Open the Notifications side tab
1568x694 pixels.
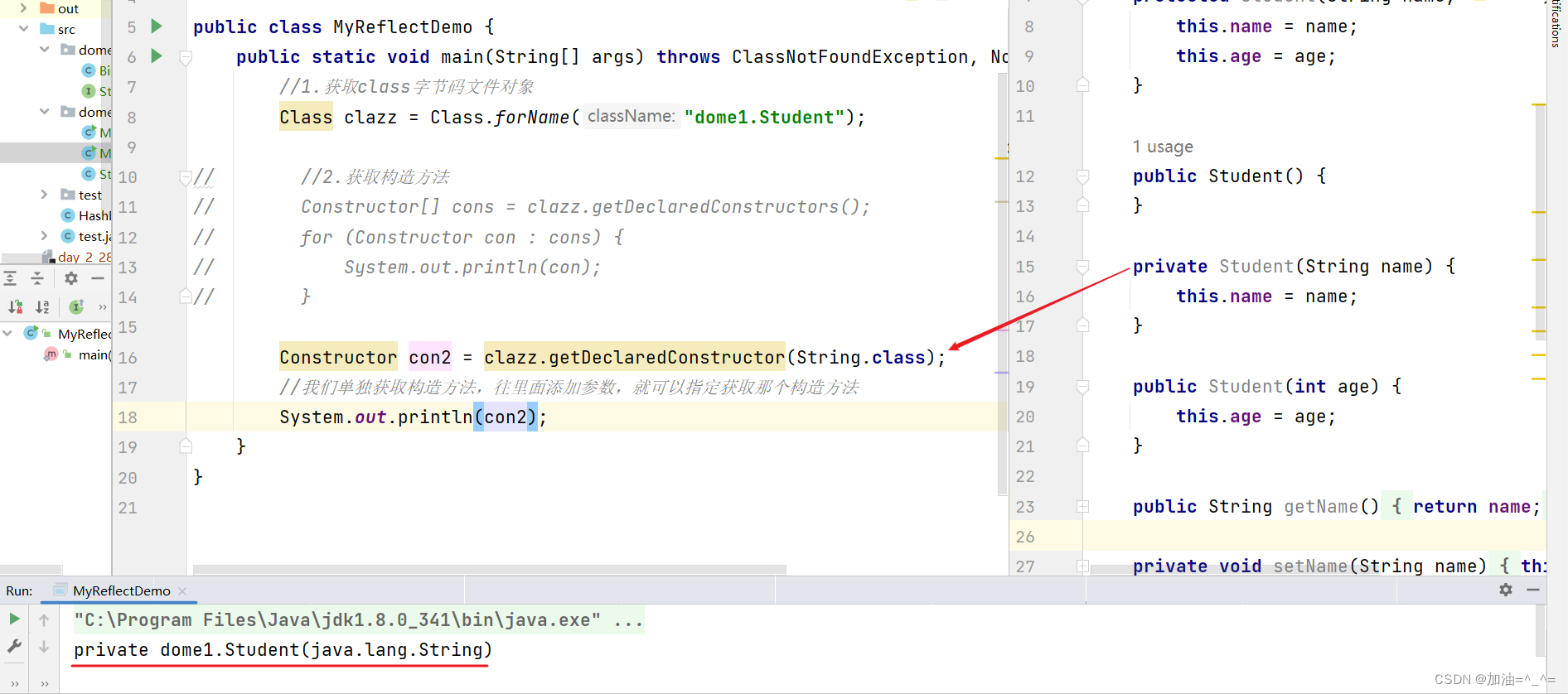[x=1556, y=24]
